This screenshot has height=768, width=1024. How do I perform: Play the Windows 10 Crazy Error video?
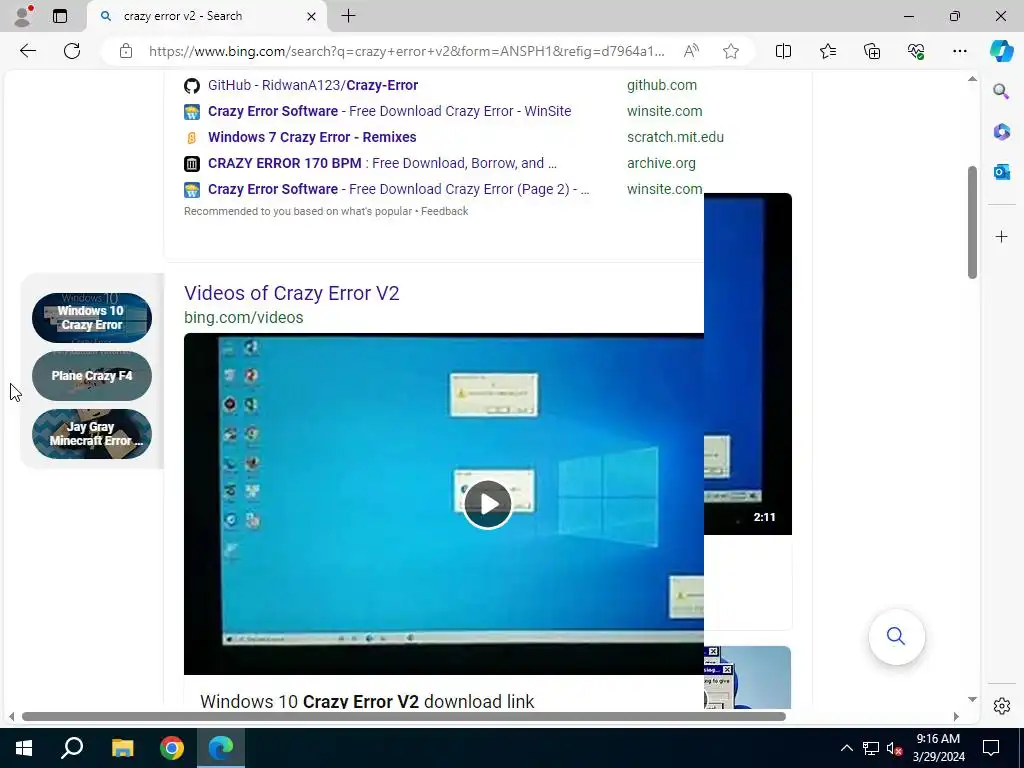tap(487, 504)
